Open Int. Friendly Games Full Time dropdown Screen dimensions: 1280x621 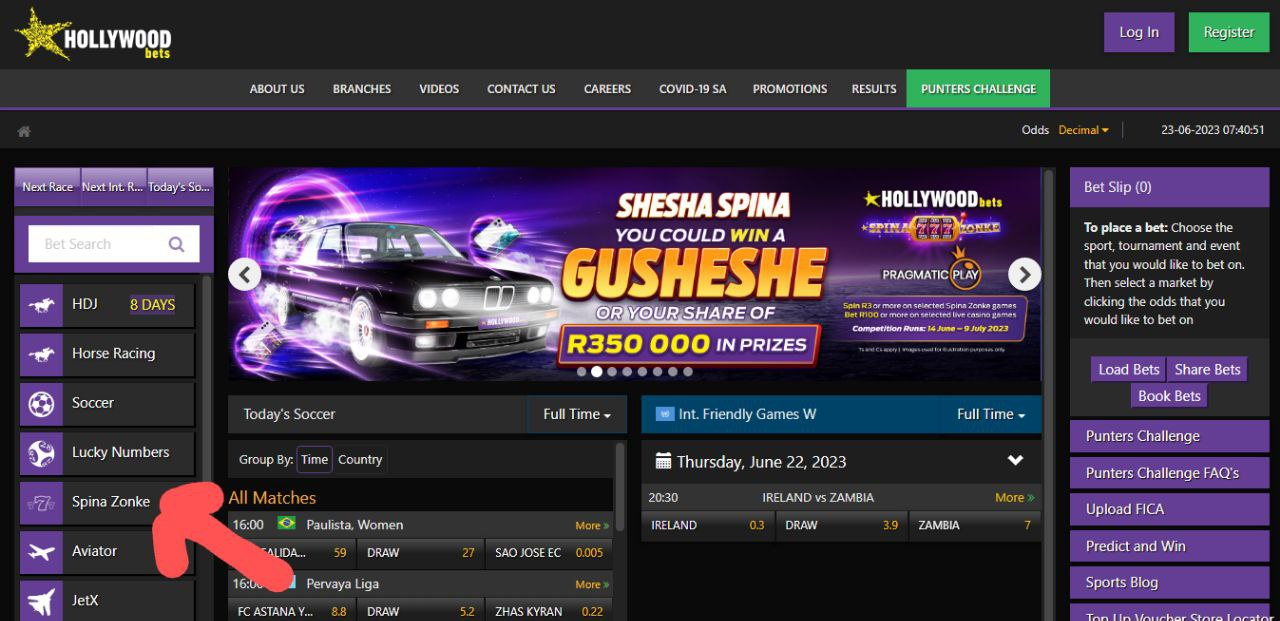click(x=991, y=414)
